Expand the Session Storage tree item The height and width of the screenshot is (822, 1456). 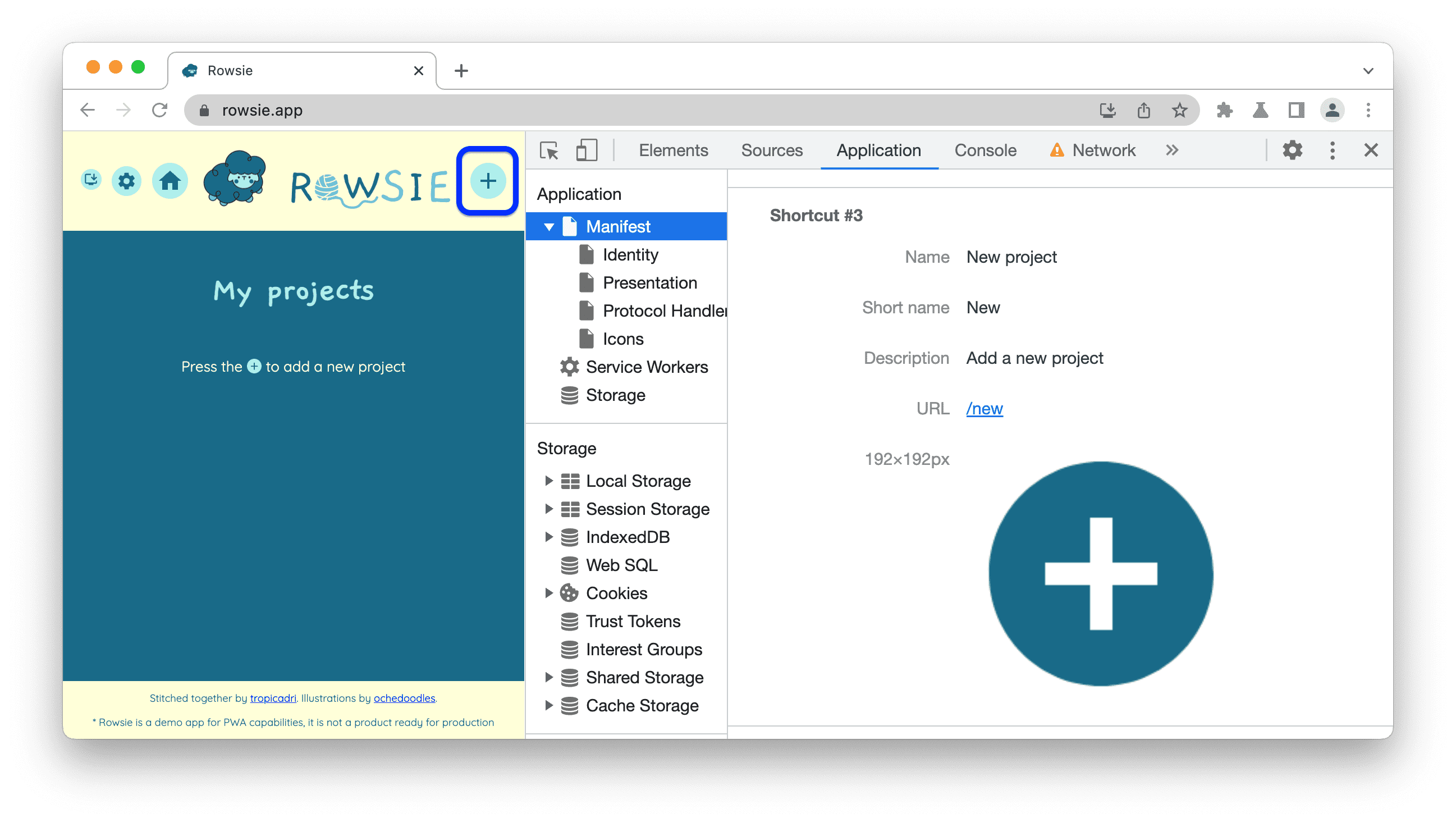click(548, 509)
